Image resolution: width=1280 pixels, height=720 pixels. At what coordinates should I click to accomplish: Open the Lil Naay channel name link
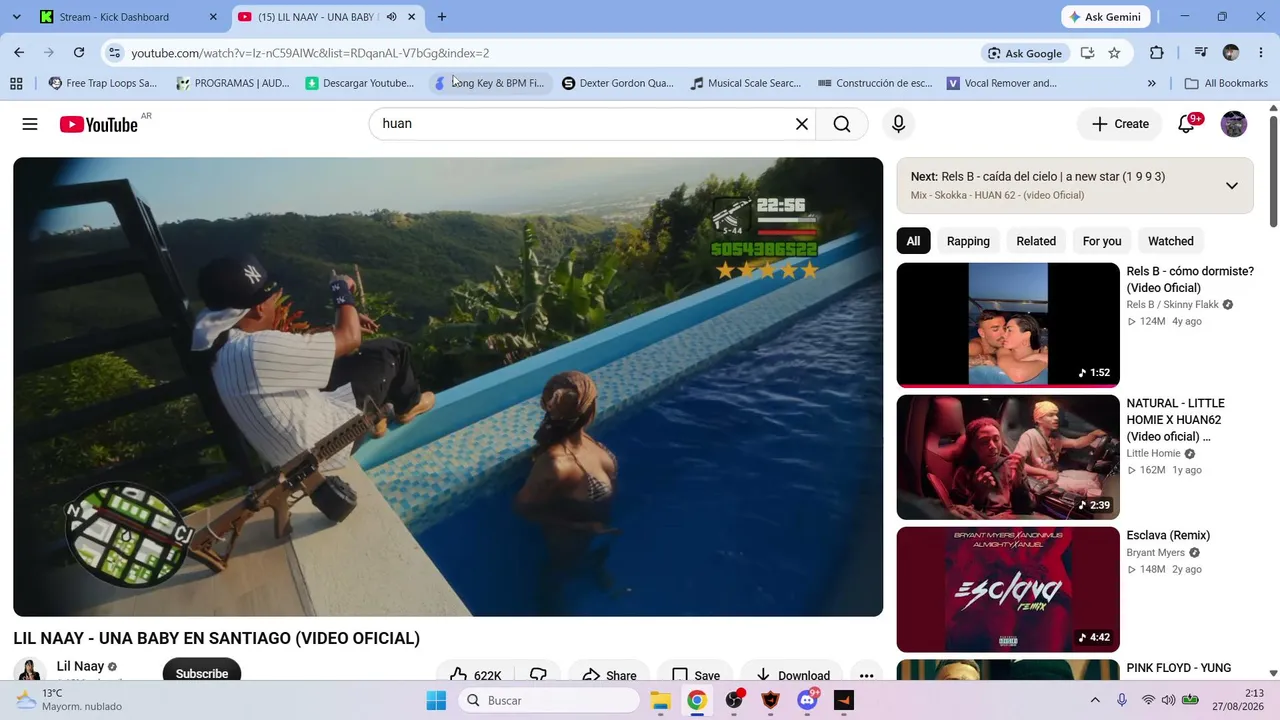point(80,666)
